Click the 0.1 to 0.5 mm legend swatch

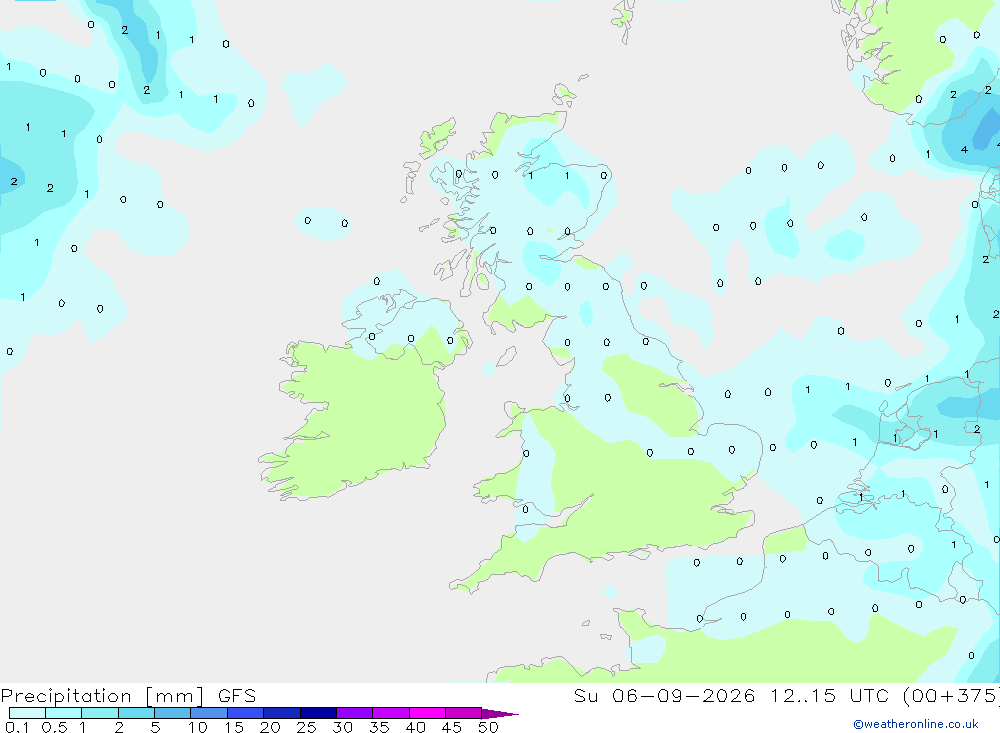(27, 713)
